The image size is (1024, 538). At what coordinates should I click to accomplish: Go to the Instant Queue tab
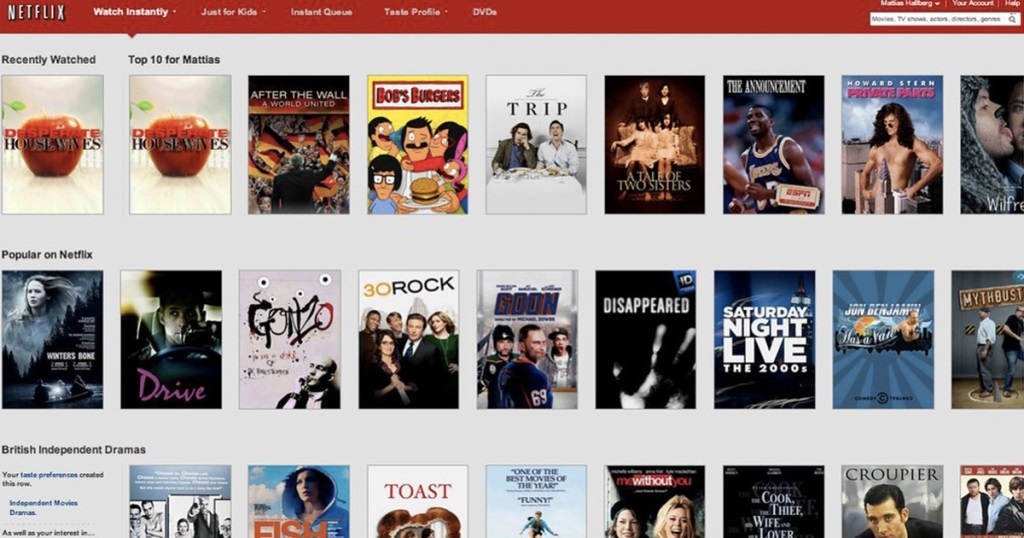321,12
